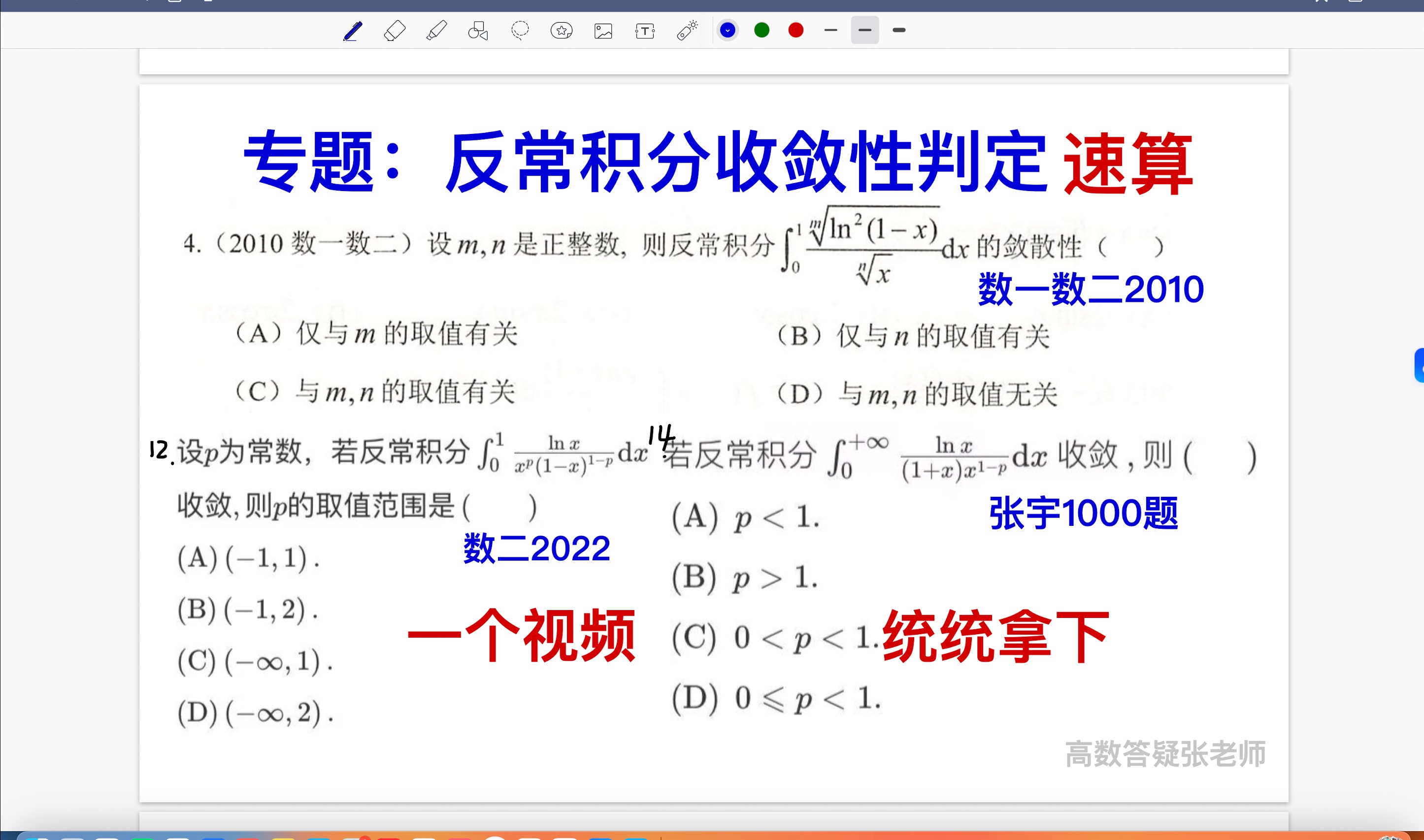Click the blue label 数二2022
Viewport: 1424px width, 840px height.
pyautogui.click(x=537, y=549)
